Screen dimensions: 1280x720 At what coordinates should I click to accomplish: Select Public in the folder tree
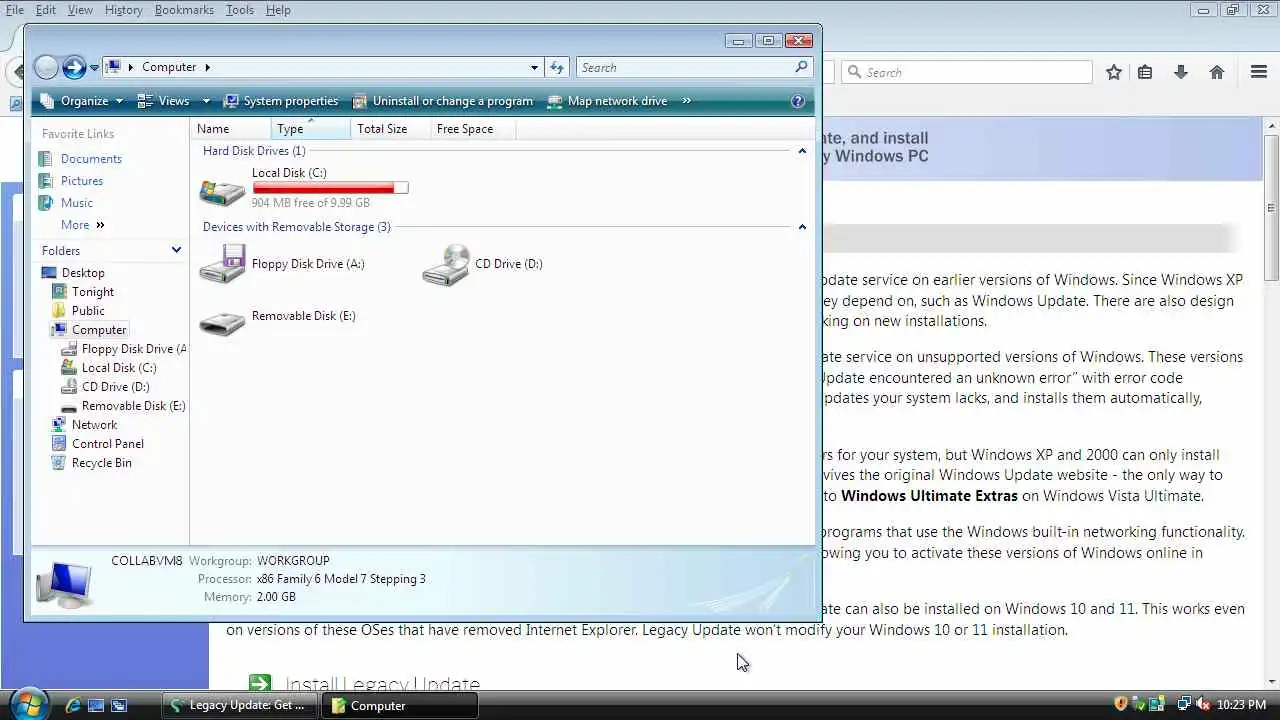(88, 311)
